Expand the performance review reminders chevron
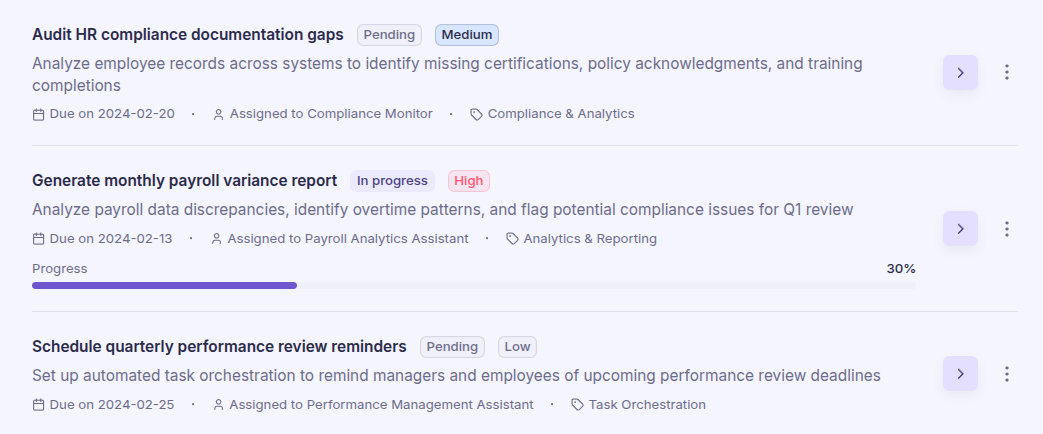This screenshot has width=1043, height=434. (x=960, y=374)
